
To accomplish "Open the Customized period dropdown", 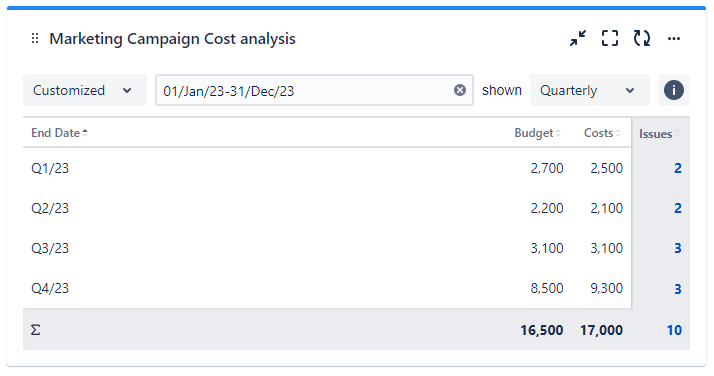I will point(85,90).
